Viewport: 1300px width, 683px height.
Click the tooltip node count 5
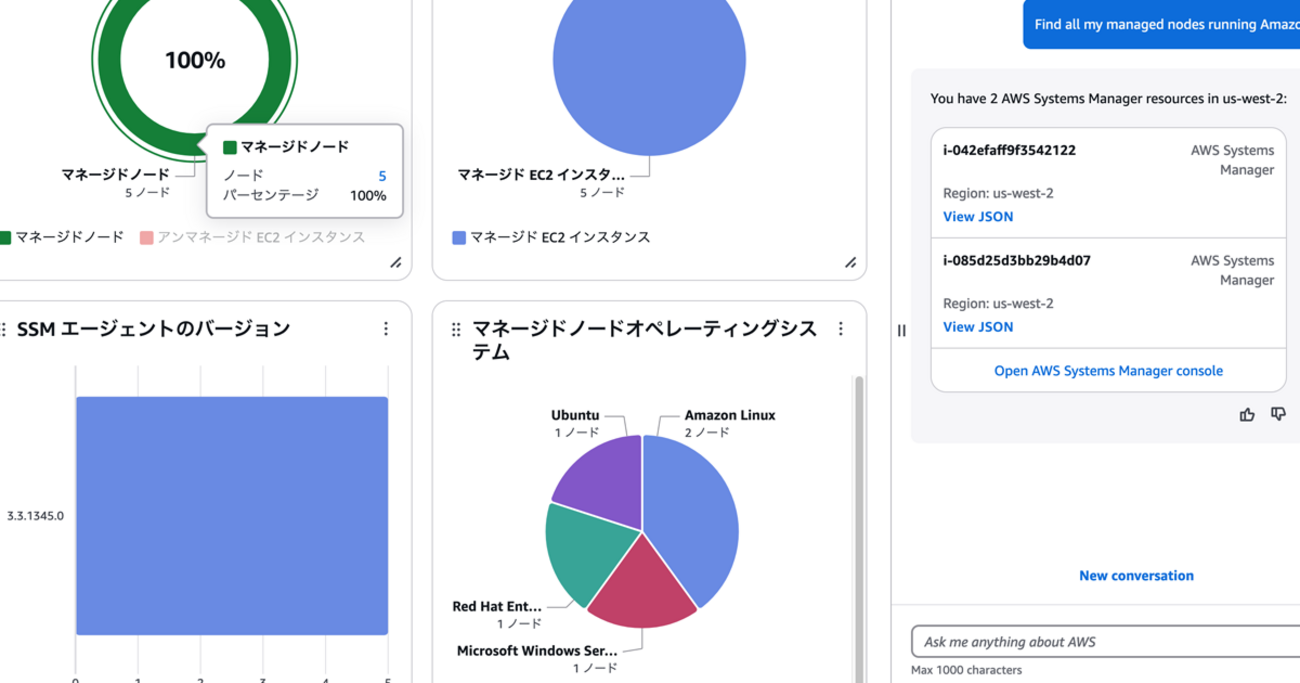tap(382, 176)
